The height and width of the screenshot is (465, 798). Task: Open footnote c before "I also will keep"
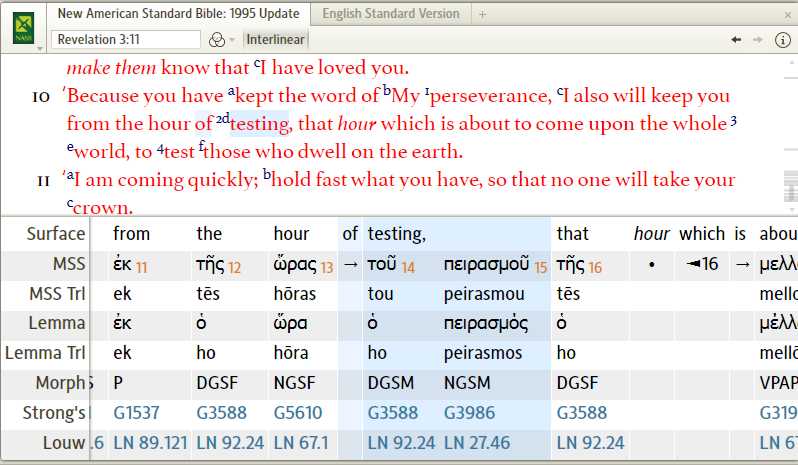pos(559,92)
